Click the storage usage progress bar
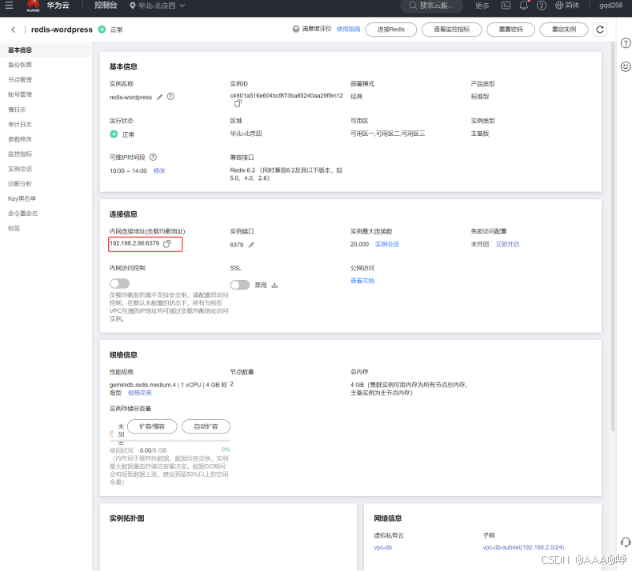Viewport: 632px width, 571px height. 170,441
